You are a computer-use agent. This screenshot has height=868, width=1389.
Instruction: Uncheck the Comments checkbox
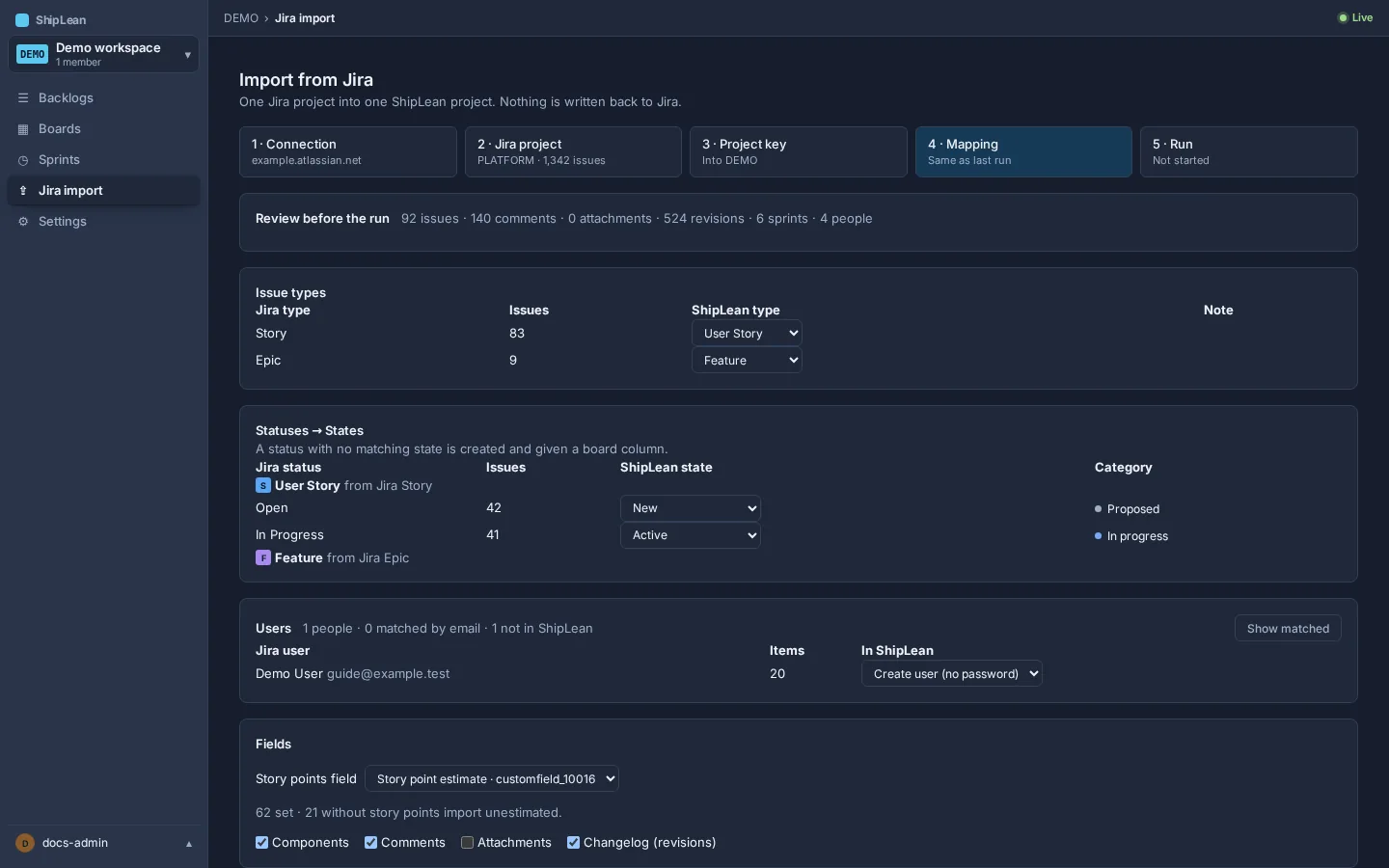[x=371, y=843]
